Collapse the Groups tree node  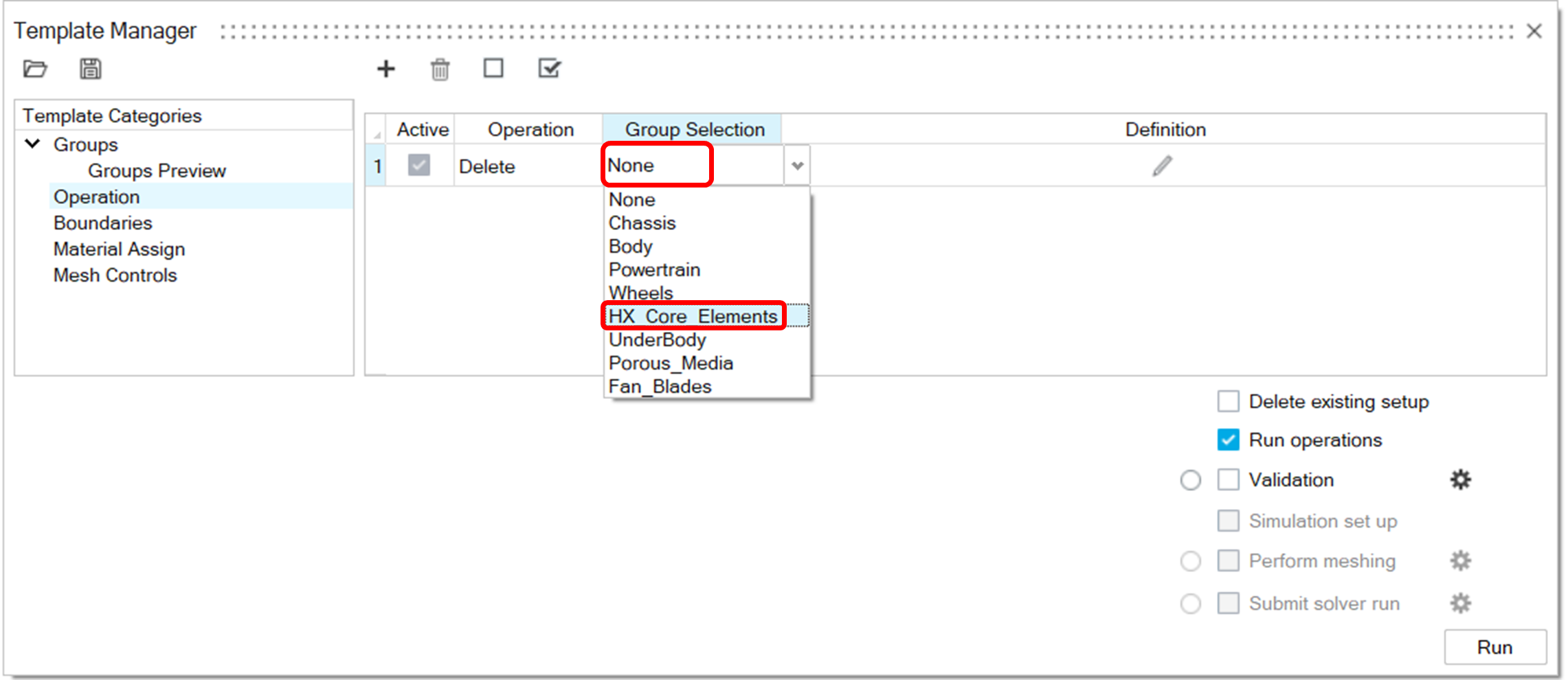coord(32,144)
